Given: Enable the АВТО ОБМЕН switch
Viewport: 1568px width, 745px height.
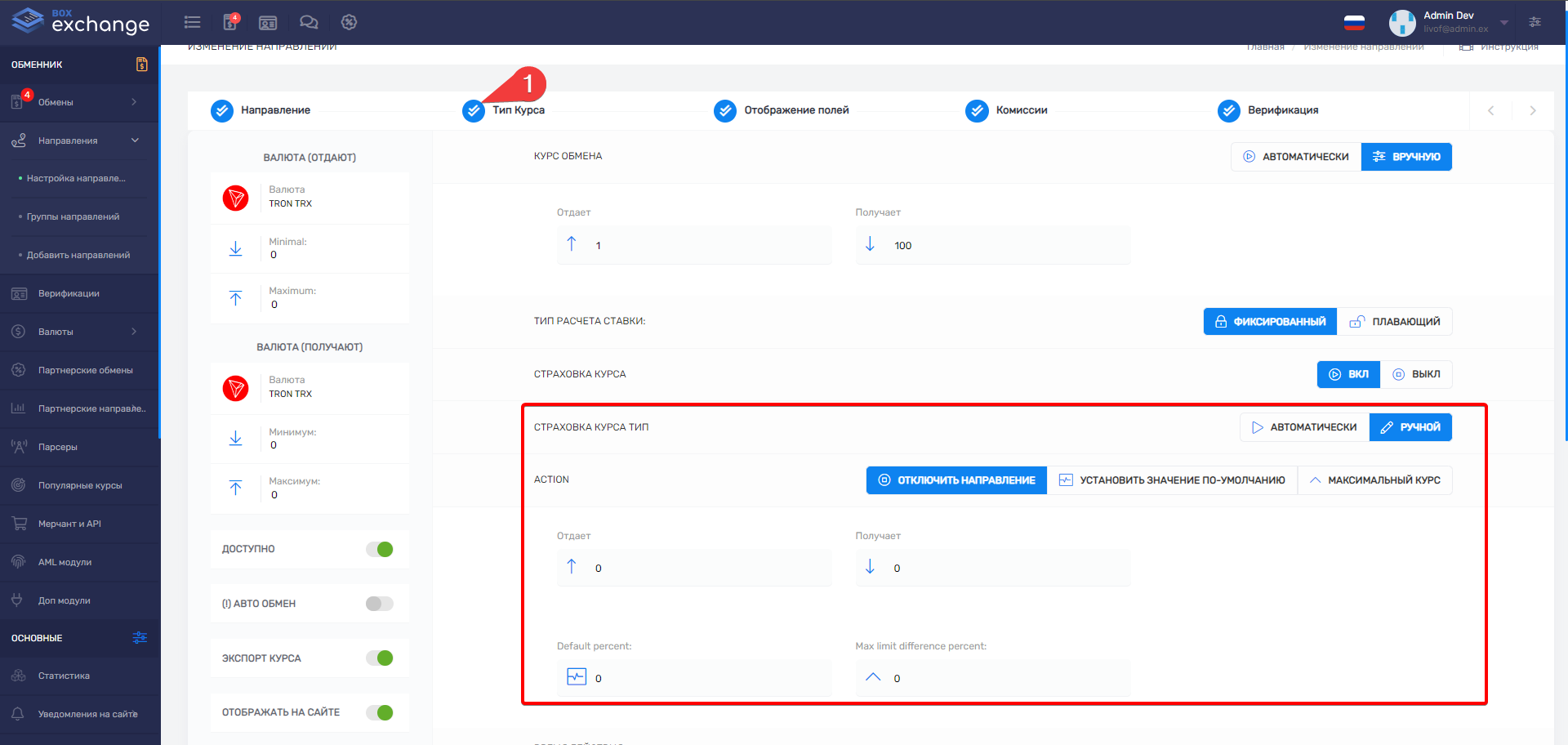Looking at the screenshot, I should (380, 604).
